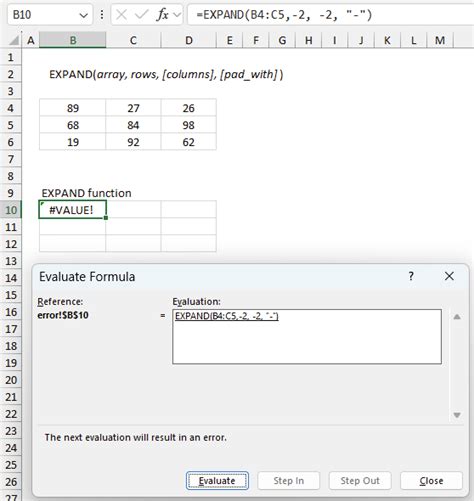Expand the function list chevron beside fx

[177, 15]
